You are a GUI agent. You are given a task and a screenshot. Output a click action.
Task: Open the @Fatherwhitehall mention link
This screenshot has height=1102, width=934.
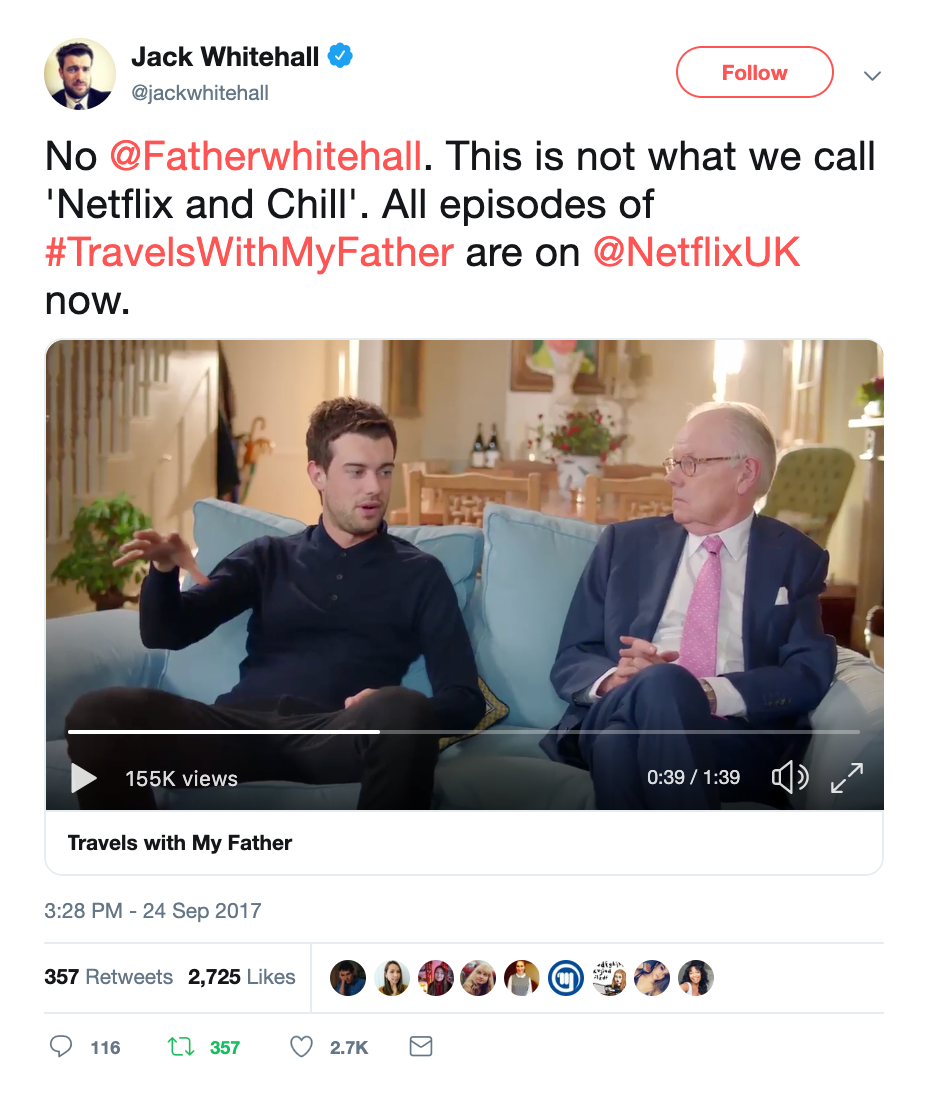point(268,157)
